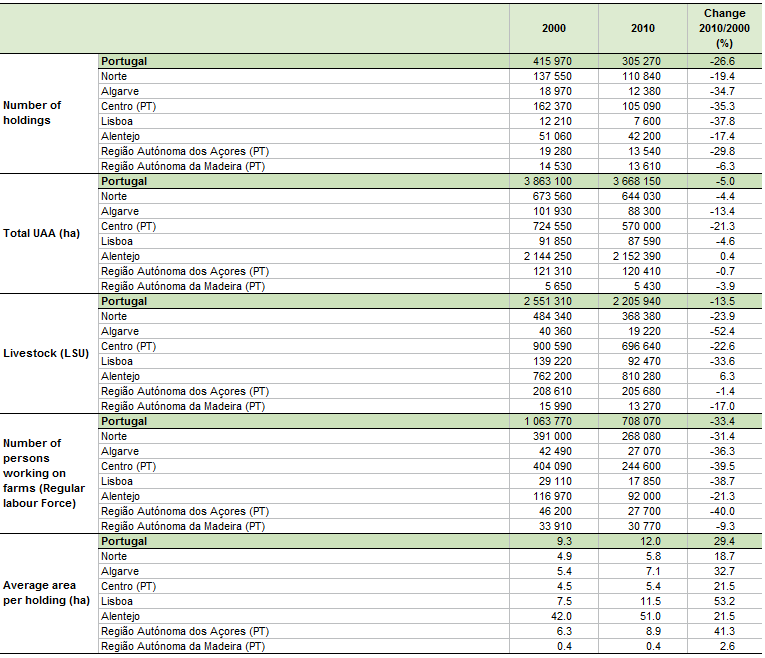
Task: Click the value 14 530 for Madeira holdings
Action: tap(555, 166)
